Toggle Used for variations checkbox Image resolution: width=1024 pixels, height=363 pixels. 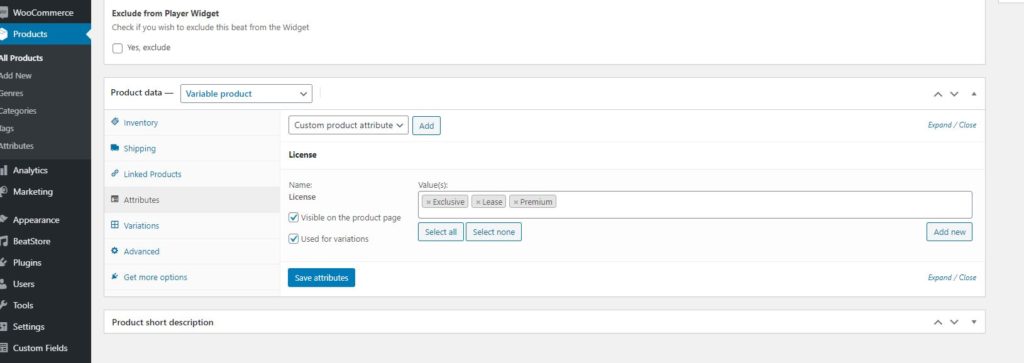point(294,239)
